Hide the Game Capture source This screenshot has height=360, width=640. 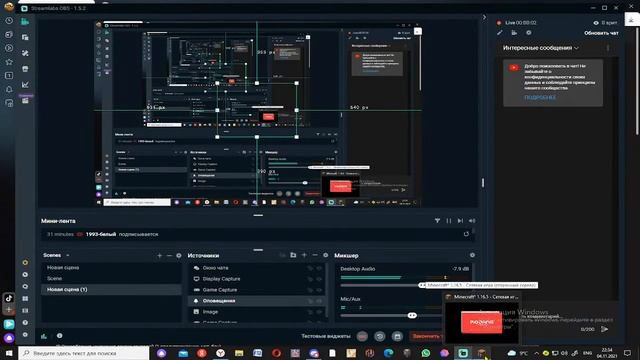click(x=319, y=290)
